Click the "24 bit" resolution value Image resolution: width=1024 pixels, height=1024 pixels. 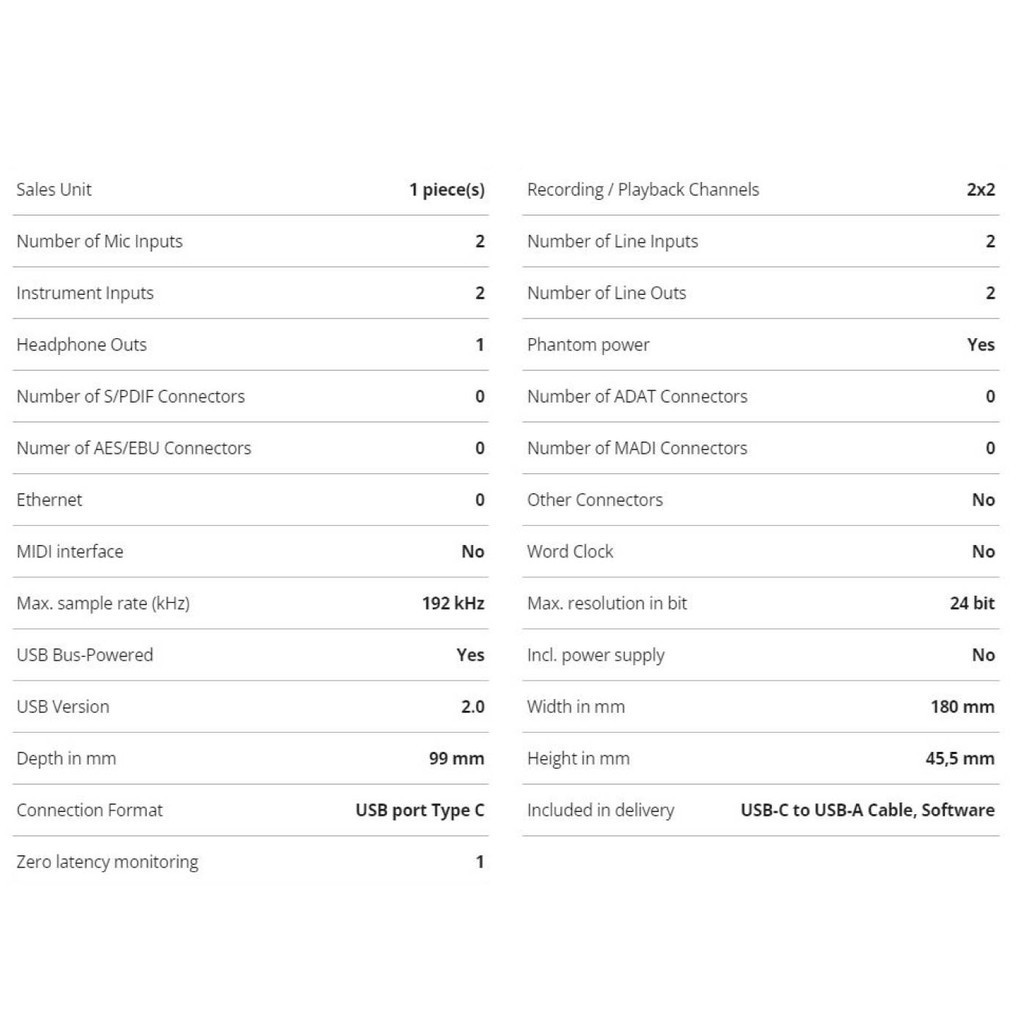[x=972, y=604]
